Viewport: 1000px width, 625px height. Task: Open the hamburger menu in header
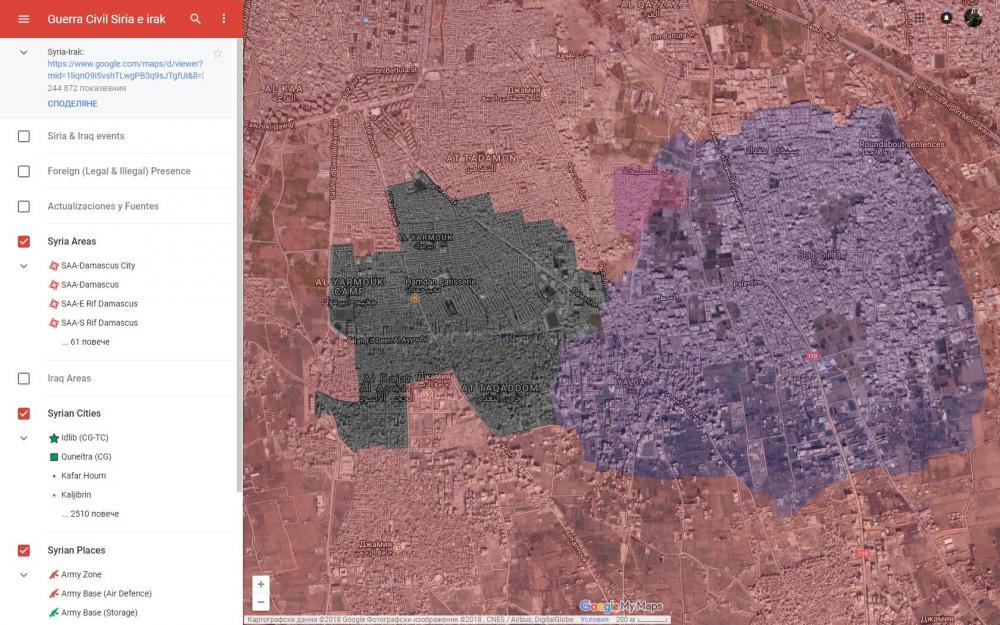pos(24,19)
